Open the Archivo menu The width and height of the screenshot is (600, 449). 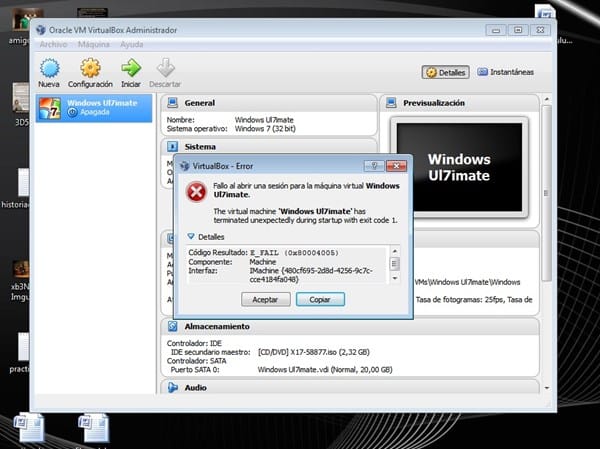click(54, 44)
